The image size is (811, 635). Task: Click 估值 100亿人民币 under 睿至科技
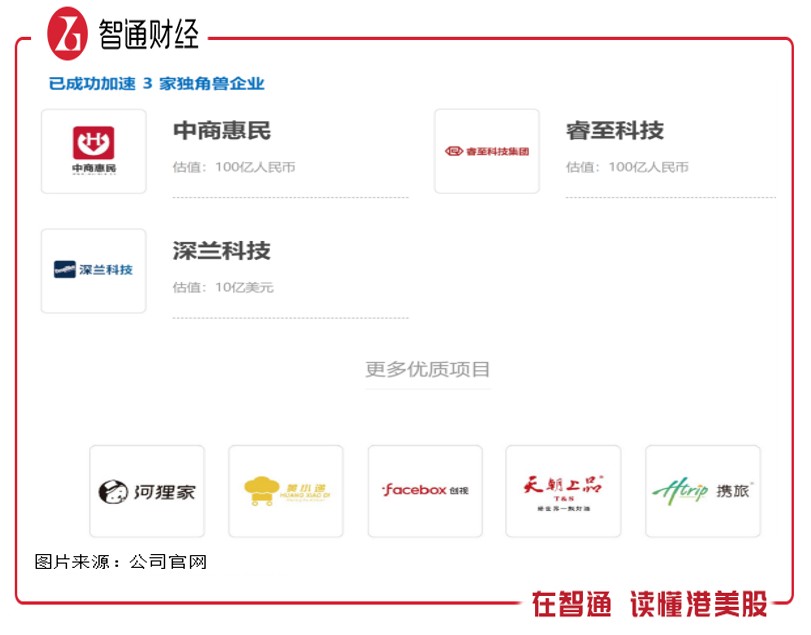coord(627,167)
